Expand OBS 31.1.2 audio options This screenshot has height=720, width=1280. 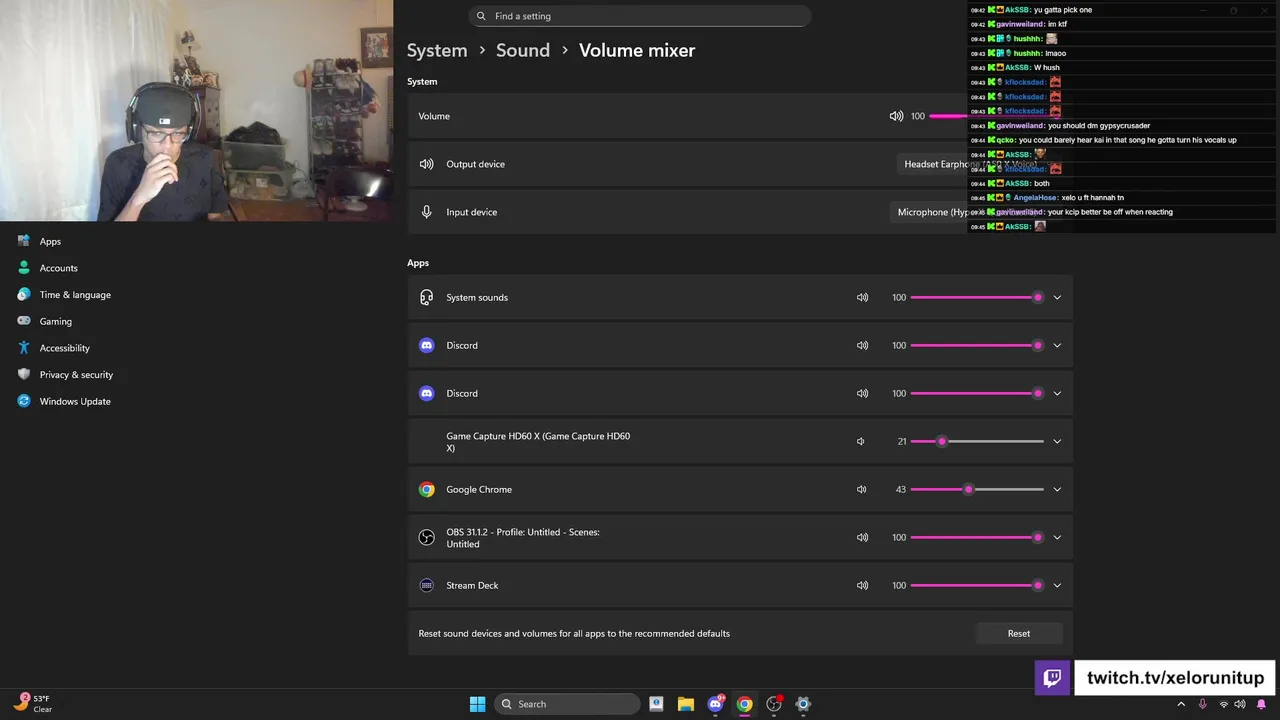pyautogui.click(x=1057, y=537)
